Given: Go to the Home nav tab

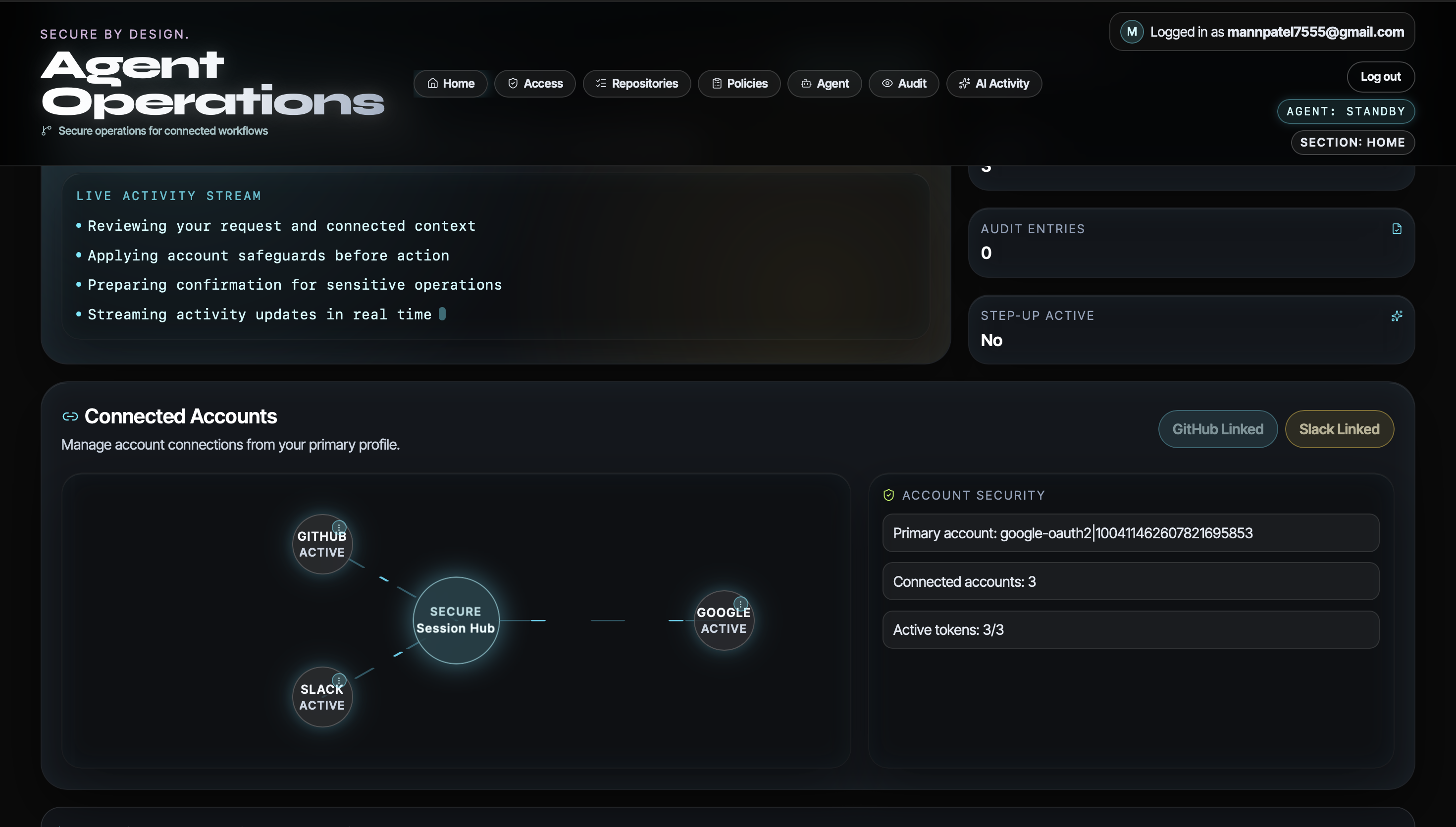Looking at the screenshot, I should [x=450, y=84].
